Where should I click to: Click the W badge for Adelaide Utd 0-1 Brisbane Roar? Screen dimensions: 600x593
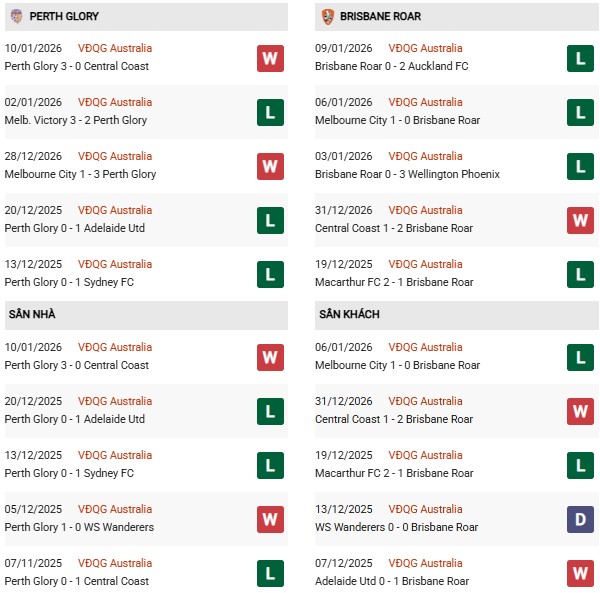coord(580,573)
